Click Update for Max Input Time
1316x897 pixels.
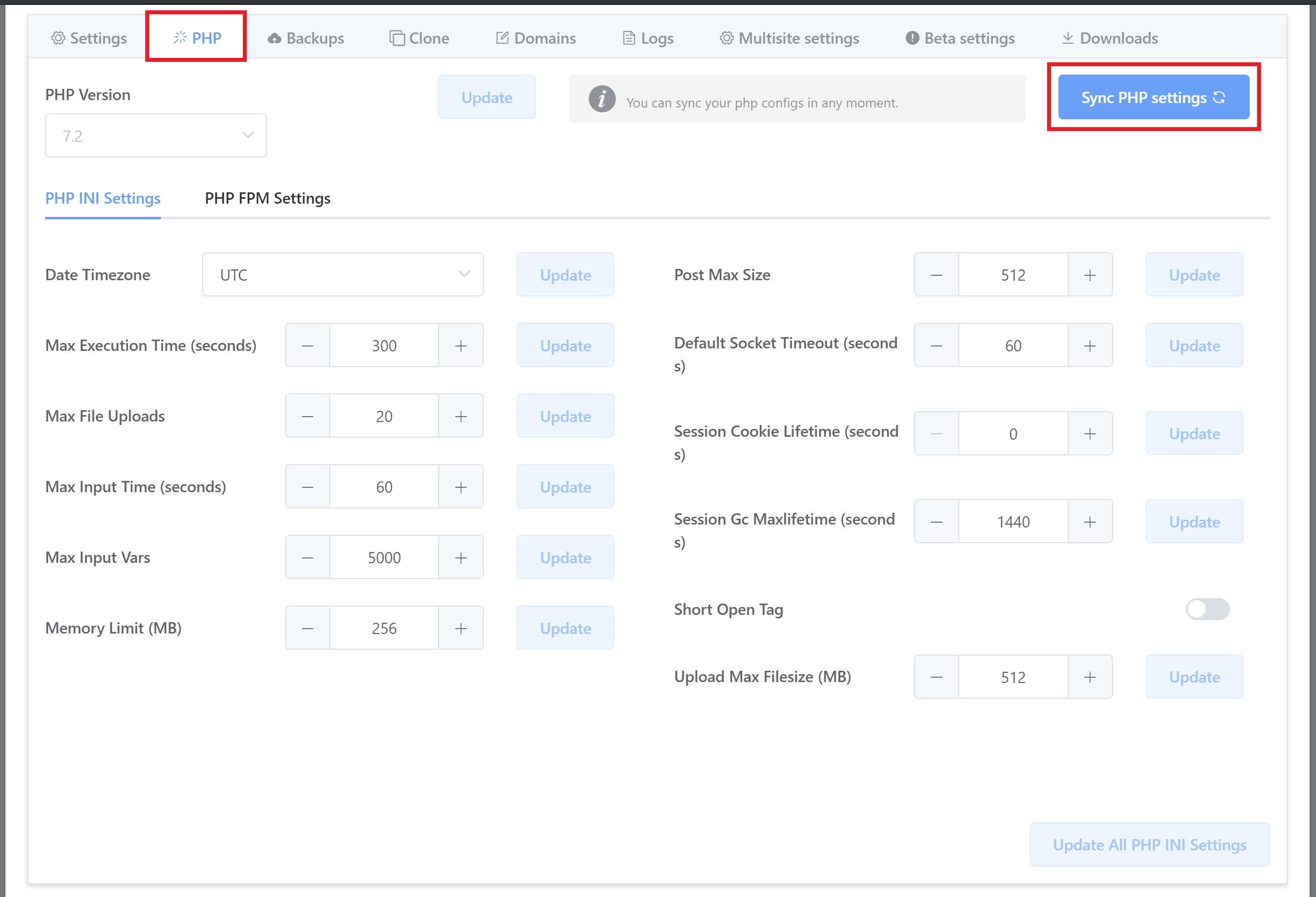point(565,487)
